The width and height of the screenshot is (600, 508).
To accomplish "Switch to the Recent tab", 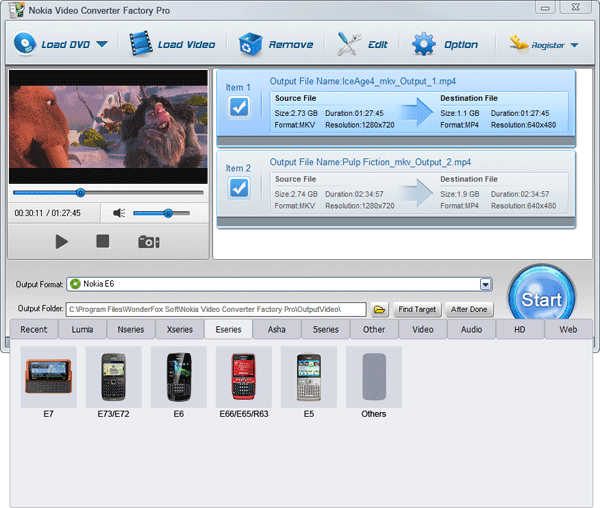I will click(x=34, y=329).
